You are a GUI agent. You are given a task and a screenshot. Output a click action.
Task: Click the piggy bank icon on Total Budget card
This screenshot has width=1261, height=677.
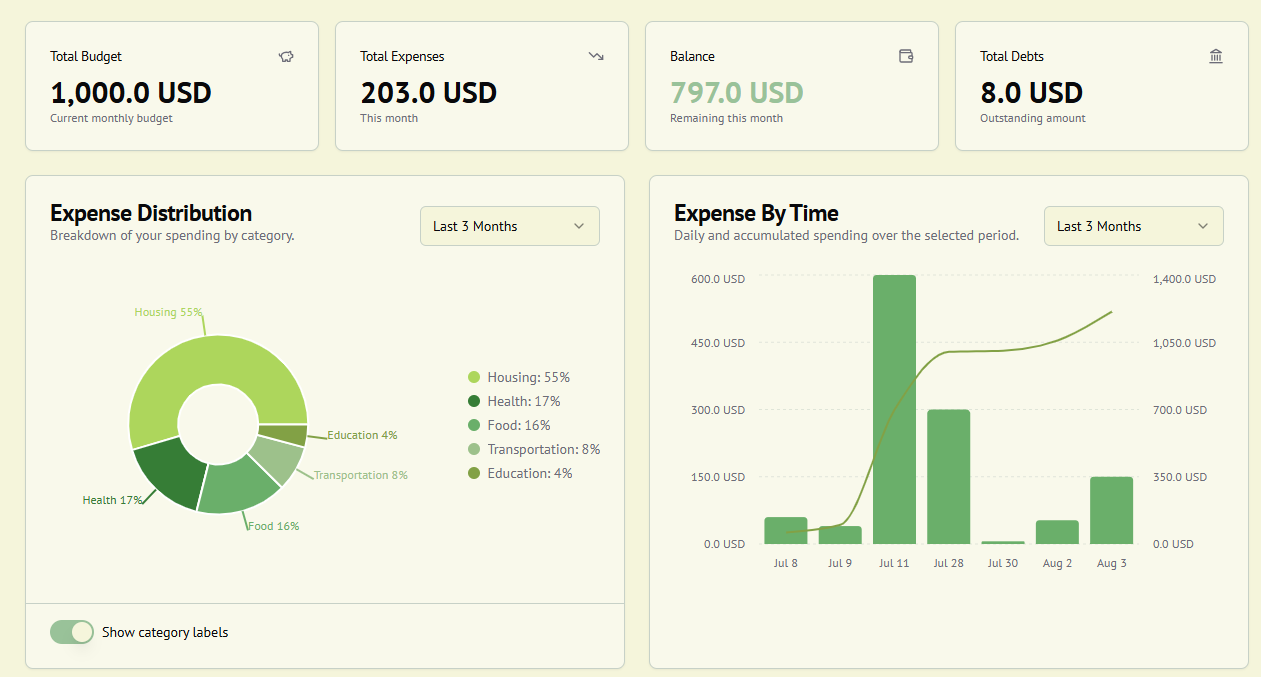click(x=286, y=56)
